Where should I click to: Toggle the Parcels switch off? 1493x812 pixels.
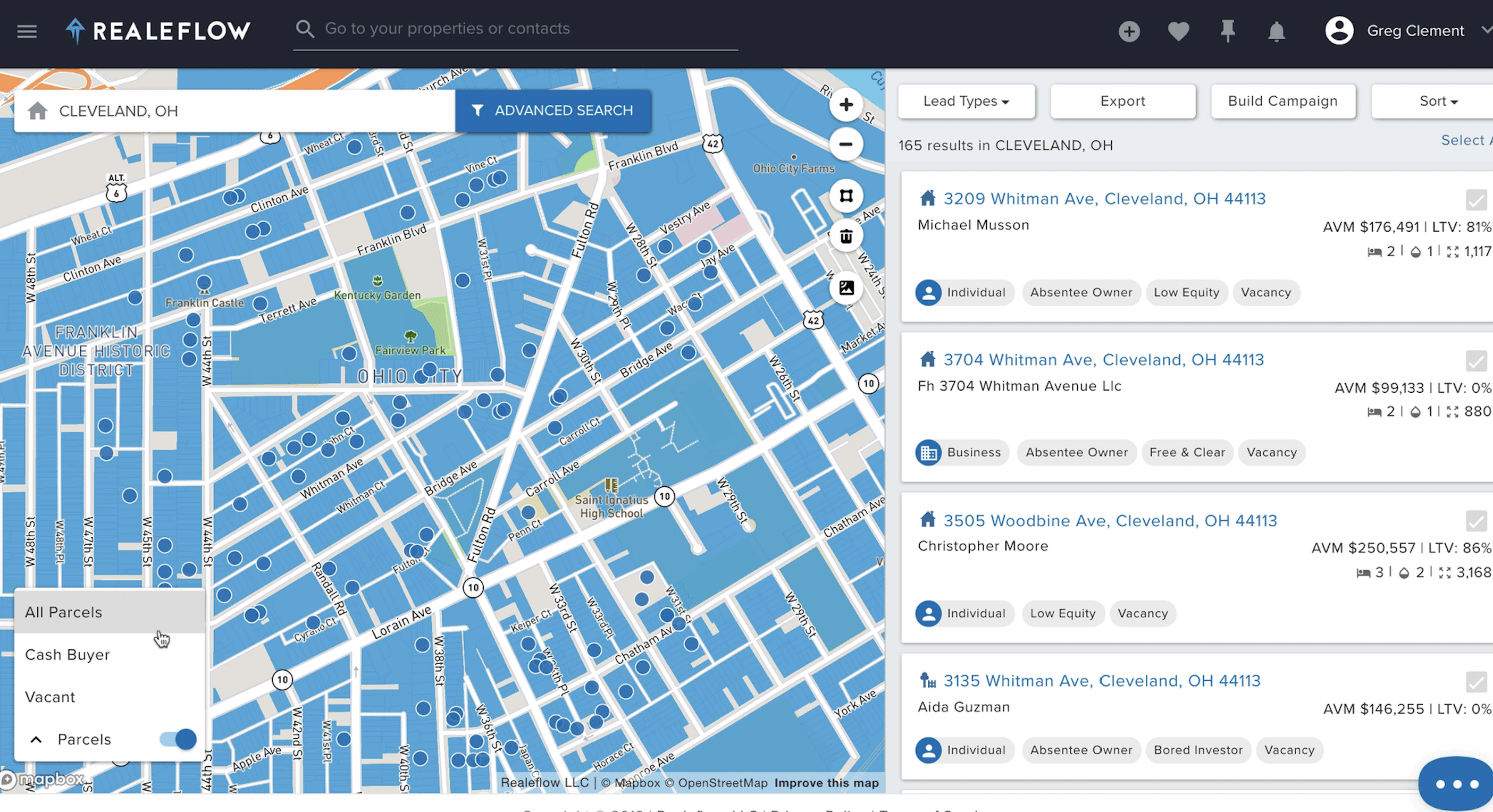tap(179, 739)
